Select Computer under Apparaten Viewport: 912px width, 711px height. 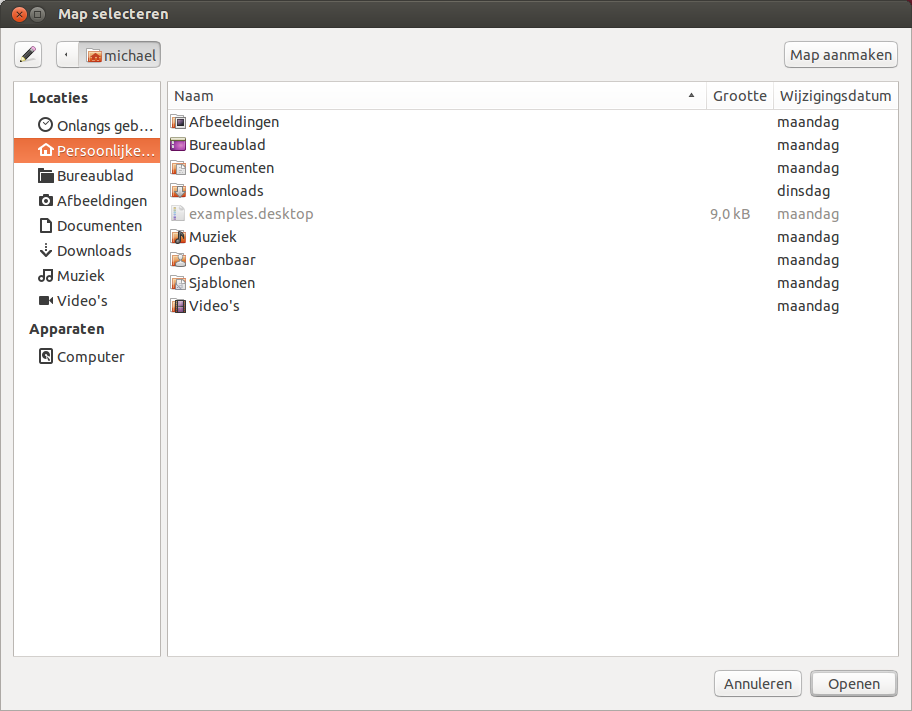(x=90, y=357)
